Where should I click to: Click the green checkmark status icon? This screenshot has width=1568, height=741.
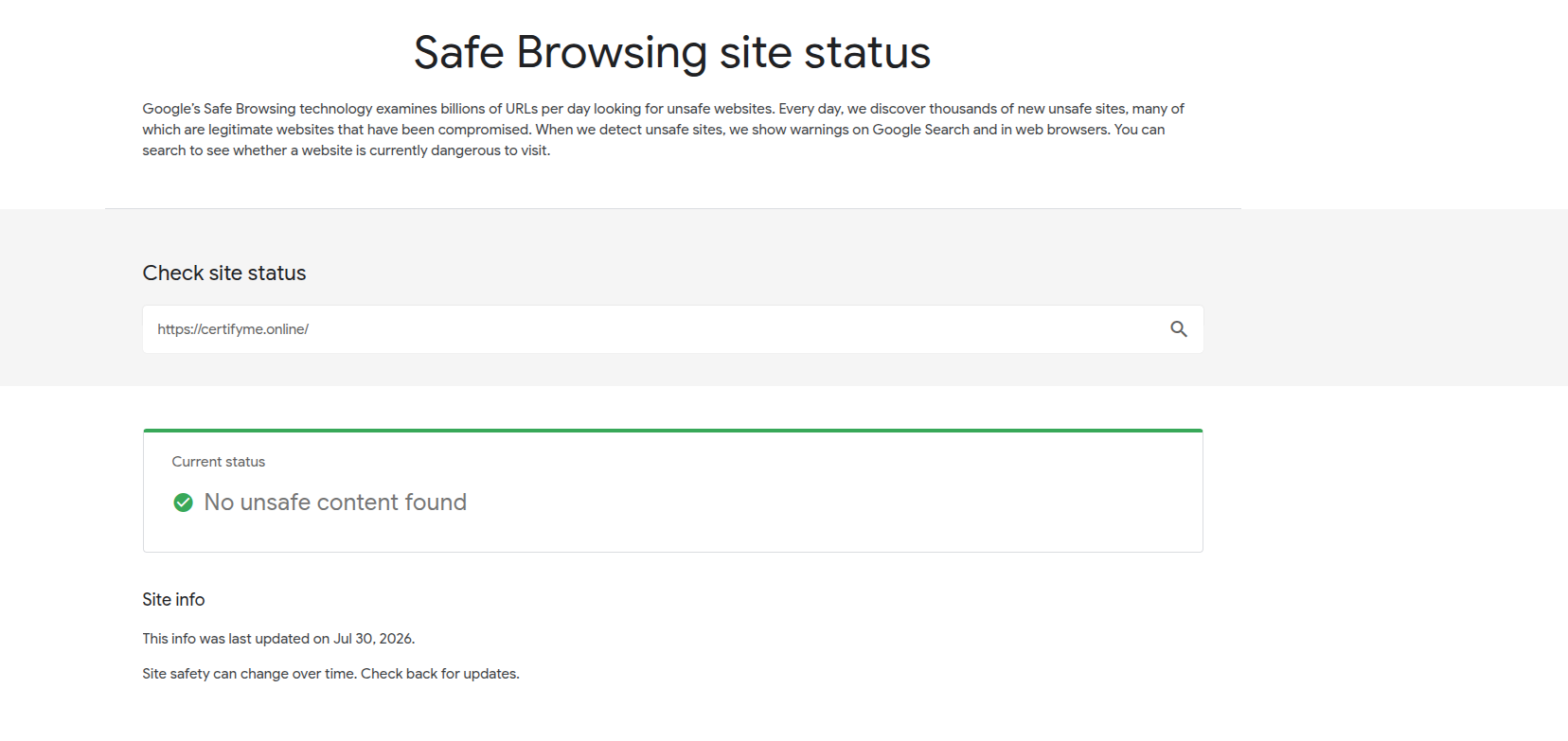pos(184,503)
